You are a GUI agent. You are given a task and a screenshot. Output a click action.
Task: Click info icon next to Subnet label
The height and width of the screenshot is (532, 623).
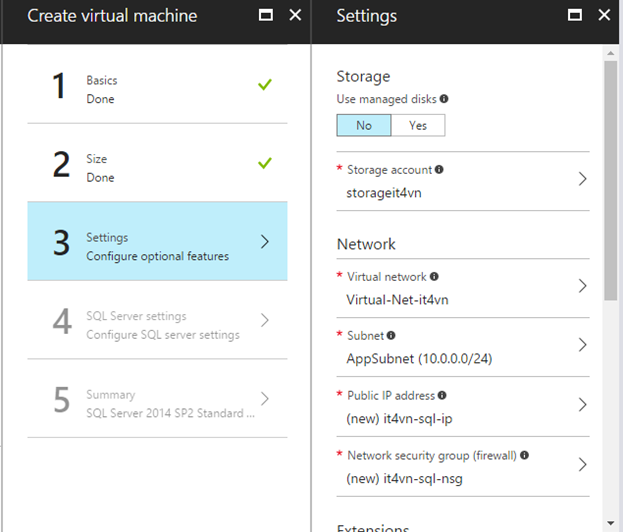(x=391, y=336)
